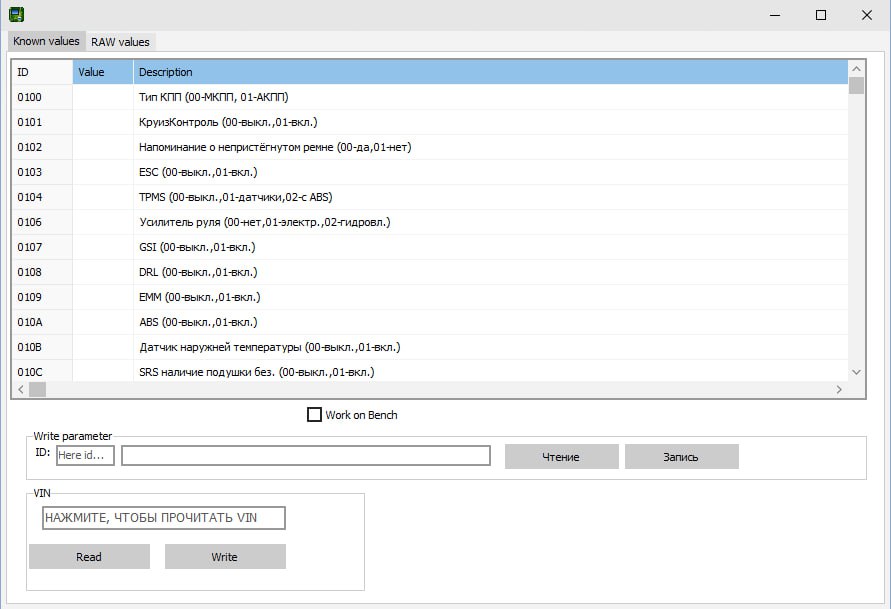Focus the parameter ID input field
The height and width of the screenshot is (609, 891).
(85, 456)
